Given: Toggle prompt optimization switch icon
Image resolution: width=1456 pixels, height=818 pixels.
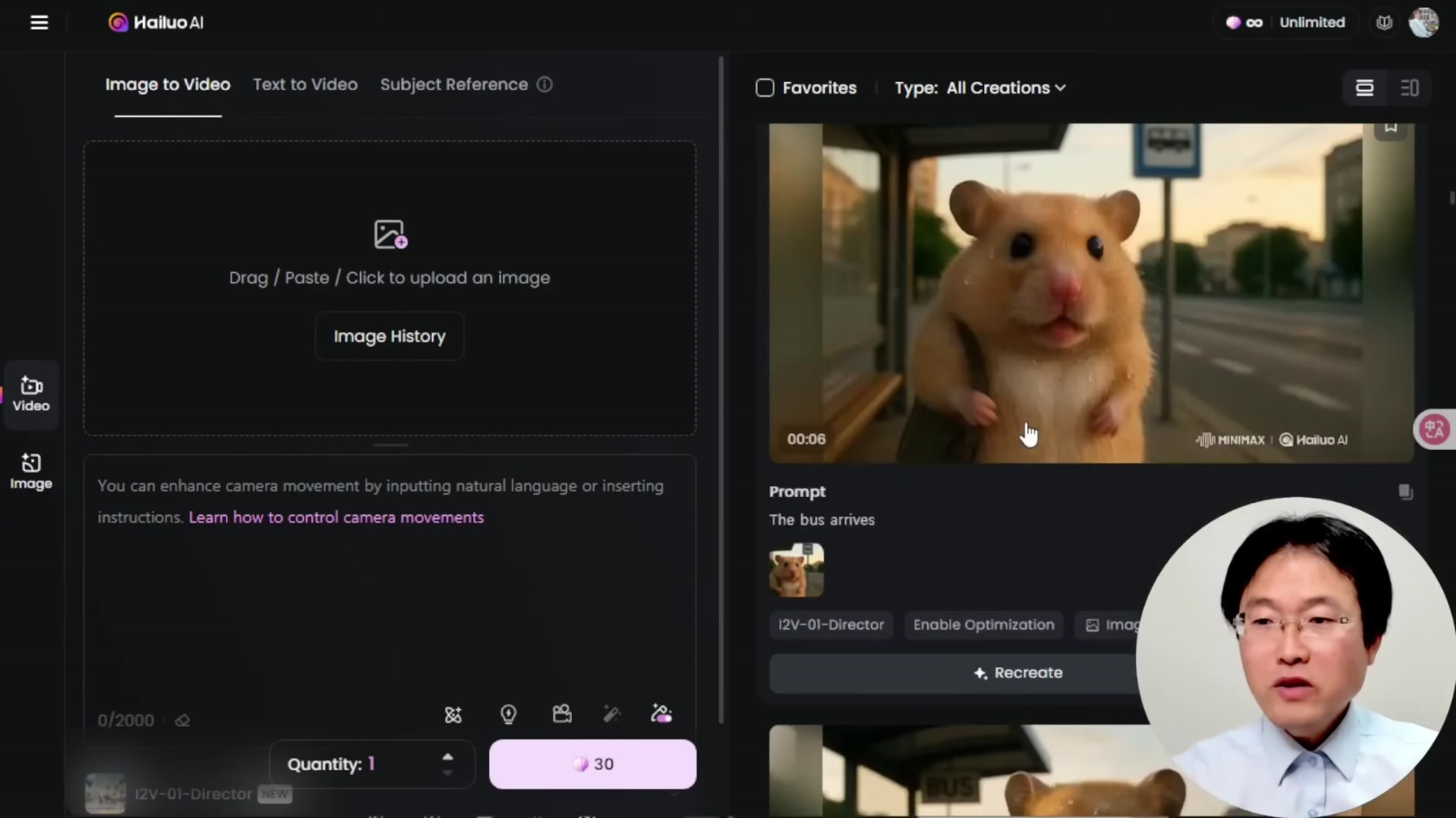Looking at the screenshot, I should click(x=661, y=714).
